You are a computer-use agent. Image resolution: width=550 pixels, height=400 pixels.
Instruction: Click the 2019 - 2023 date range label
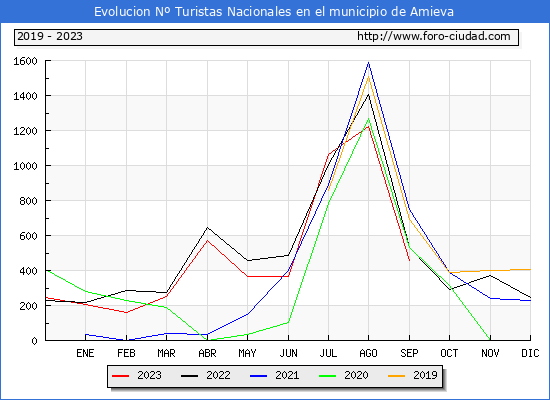point(50,36)
